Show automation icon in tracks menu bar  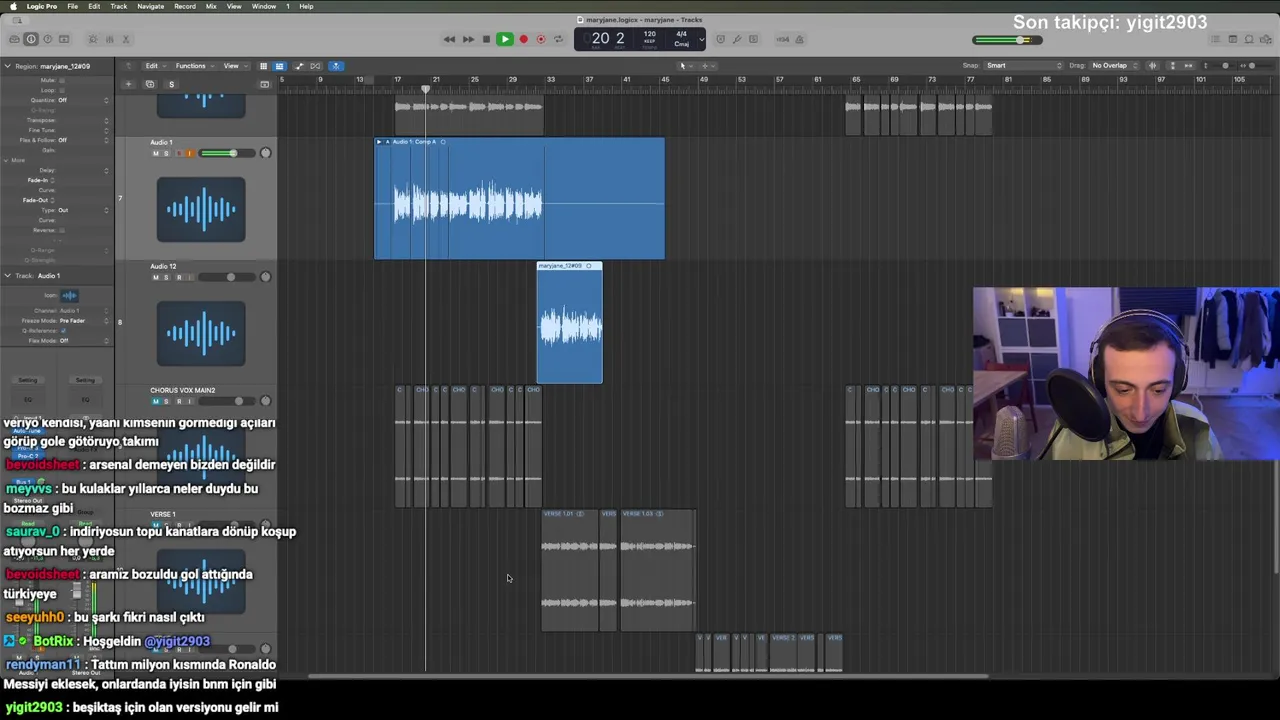coord(299,66)
